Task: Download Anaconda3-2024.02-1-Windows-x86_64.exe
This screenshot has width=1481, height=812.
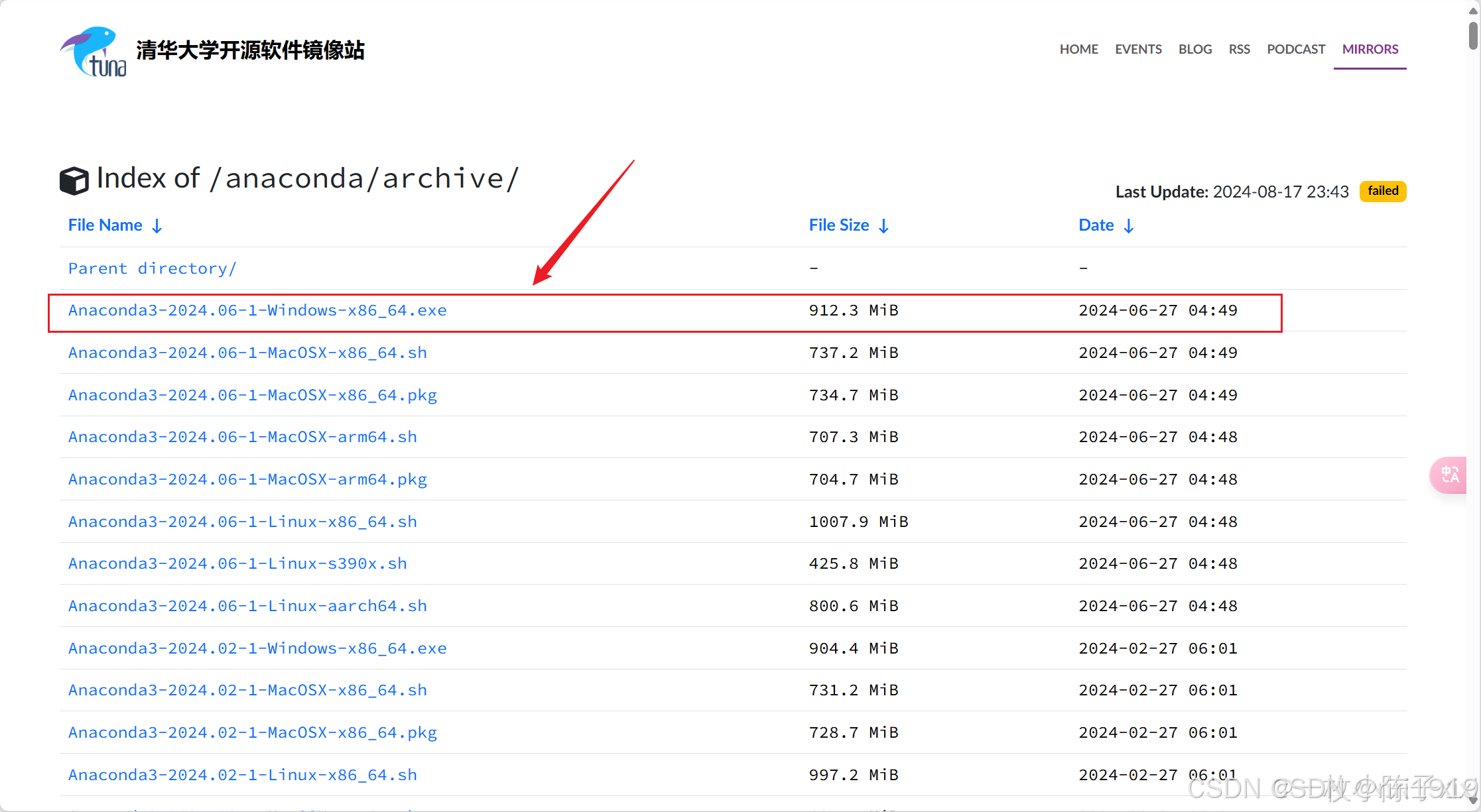Action: point(257,648)
